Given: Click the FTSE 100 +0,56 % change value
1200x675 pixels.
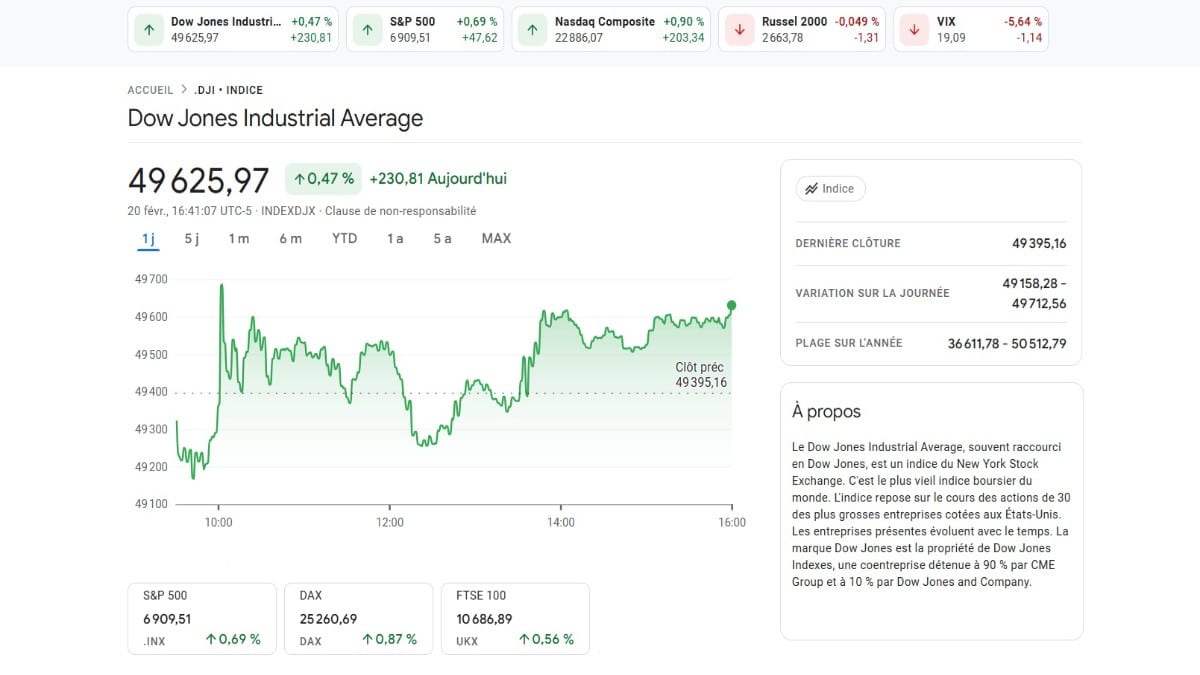Looking at the screenshot, I should tap(546, 639).
